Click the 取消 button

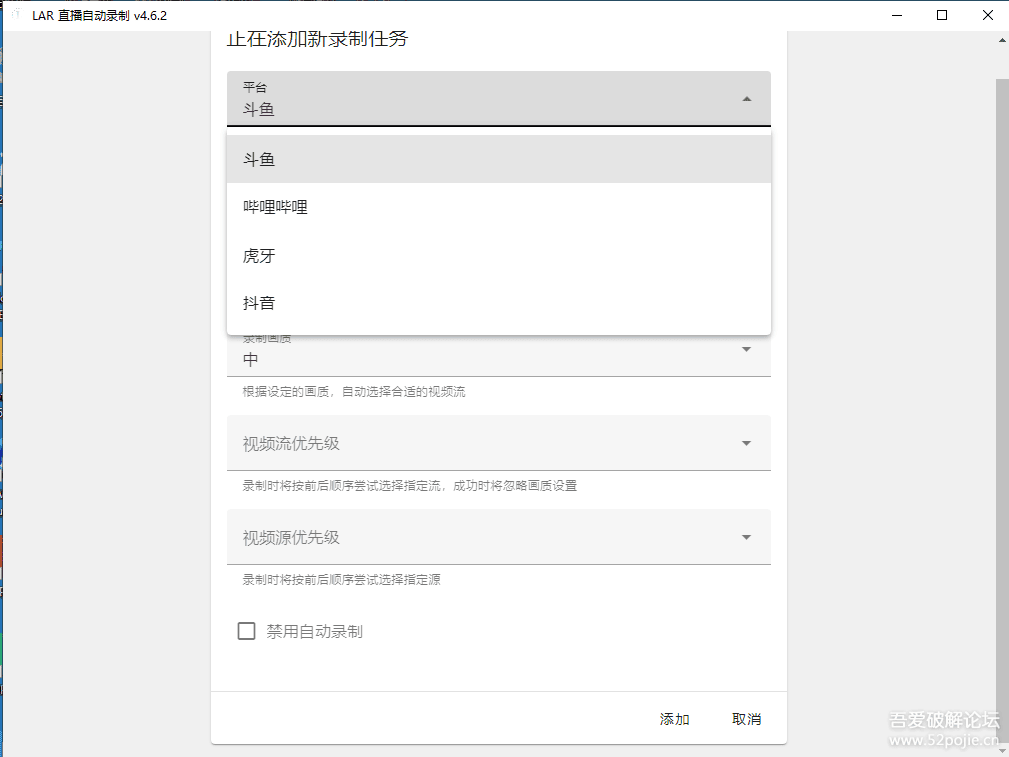tap(746, 719)
